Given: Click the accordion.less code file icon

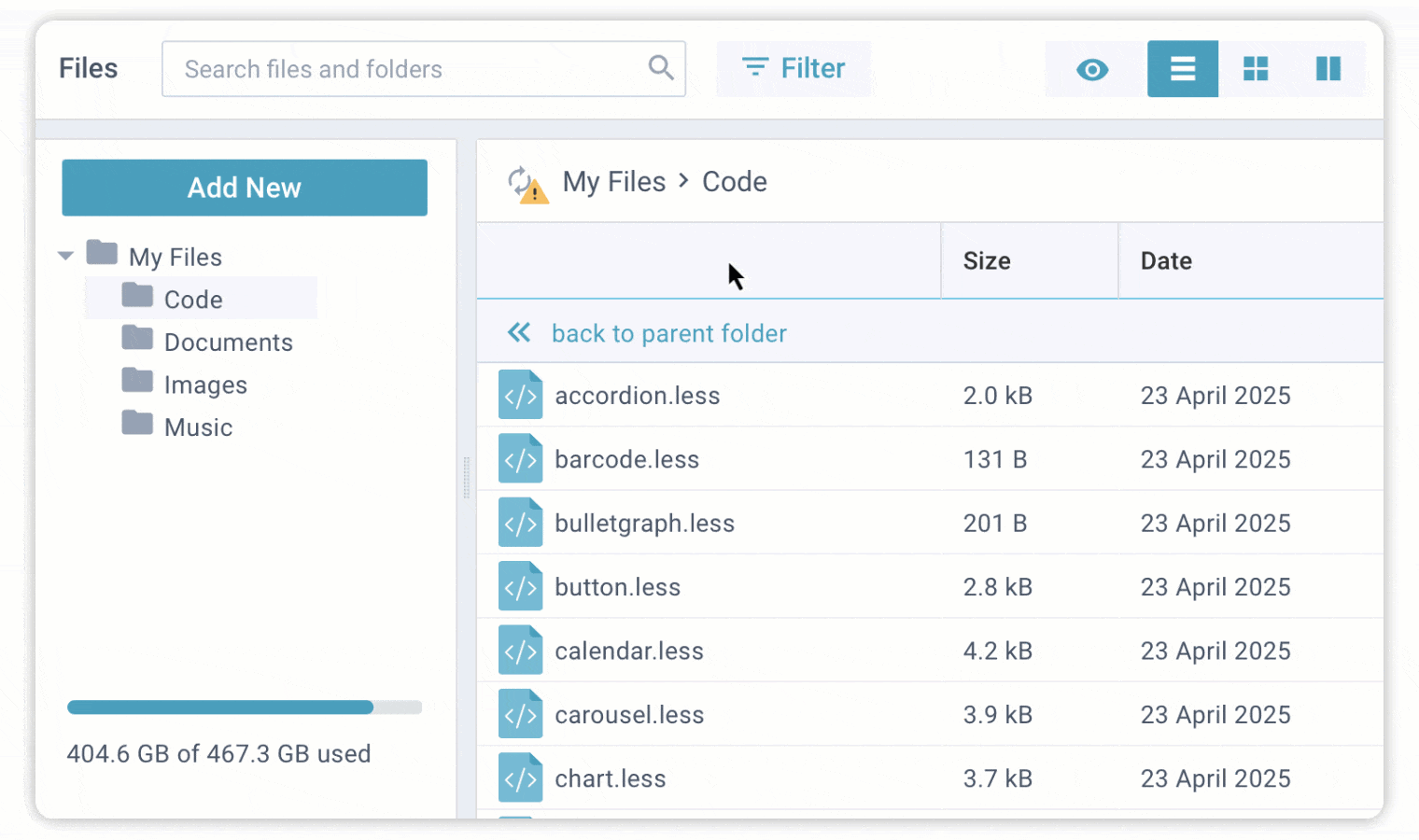Looking at the screenshot, I should coord(520,395).
